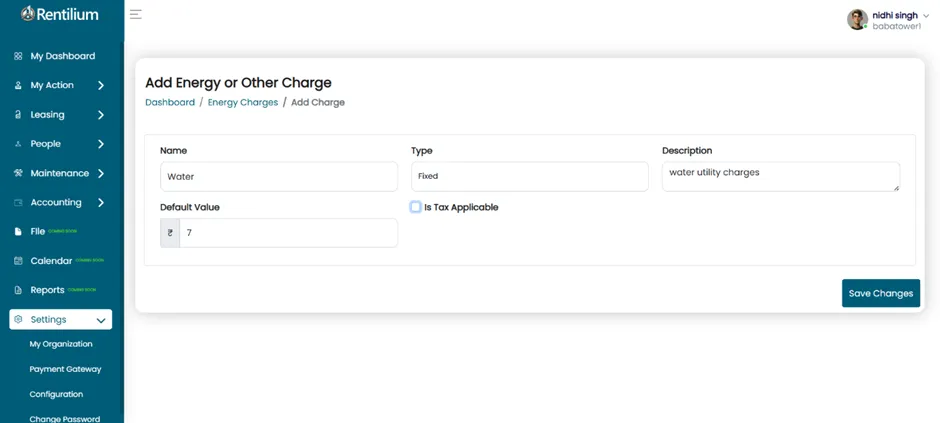Open the Type dropdown showing Fixed
Screen dimensions: 940x423
click(x=529, y=177)
